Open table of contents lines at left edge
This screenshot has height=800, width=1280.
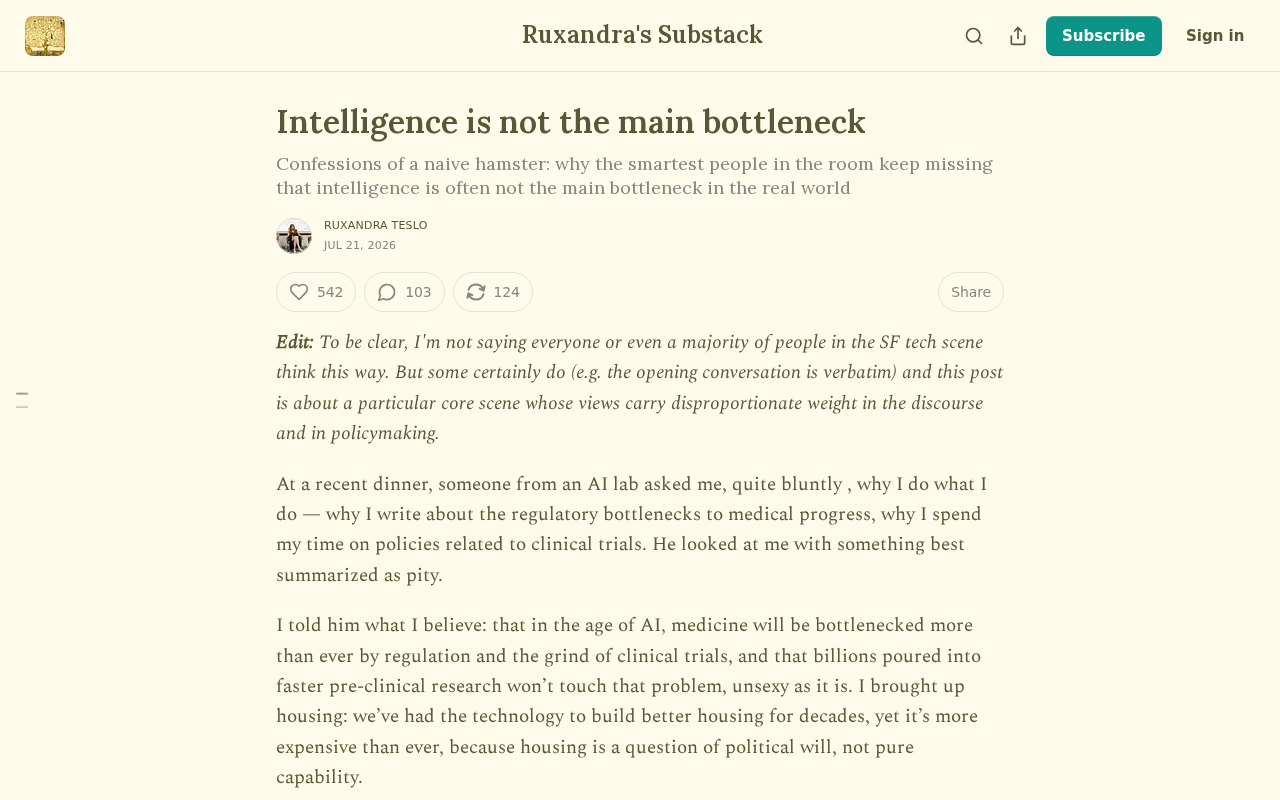22,400
